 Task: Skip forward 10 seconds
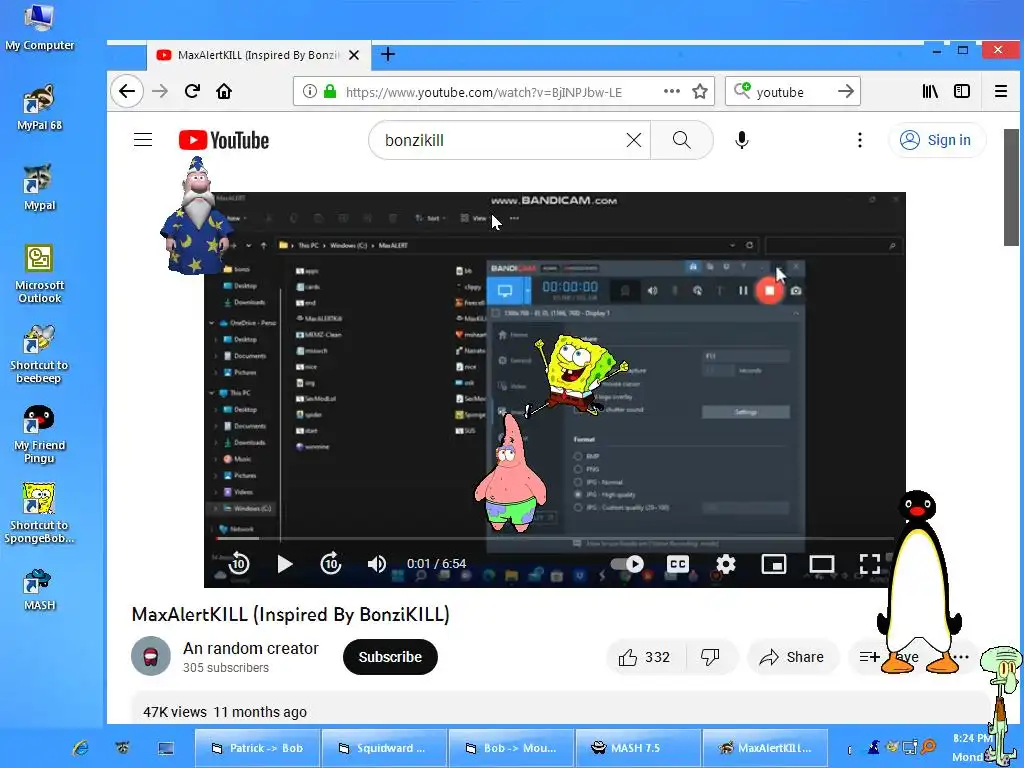[x=331, y=563]
